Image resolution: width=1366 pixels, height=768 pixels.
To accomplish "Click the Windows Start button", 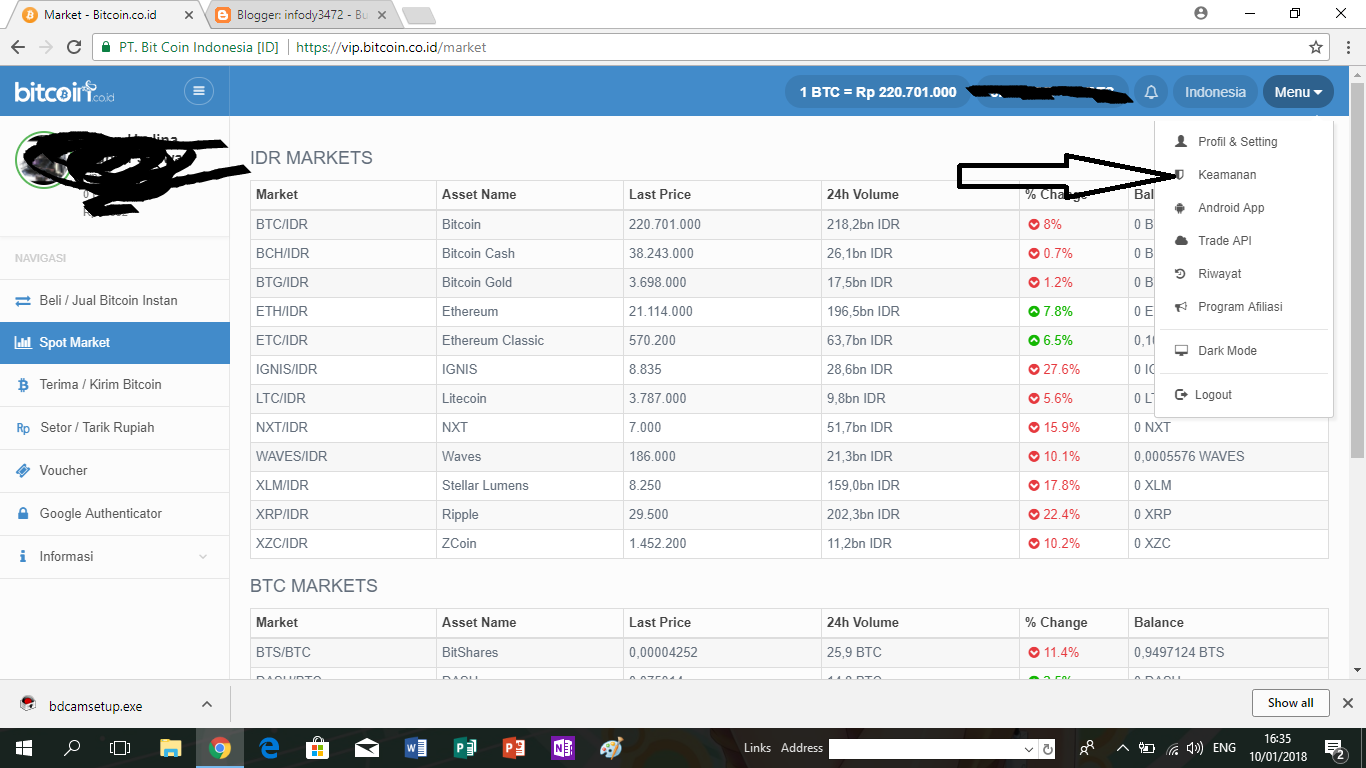I will (23, 748).
